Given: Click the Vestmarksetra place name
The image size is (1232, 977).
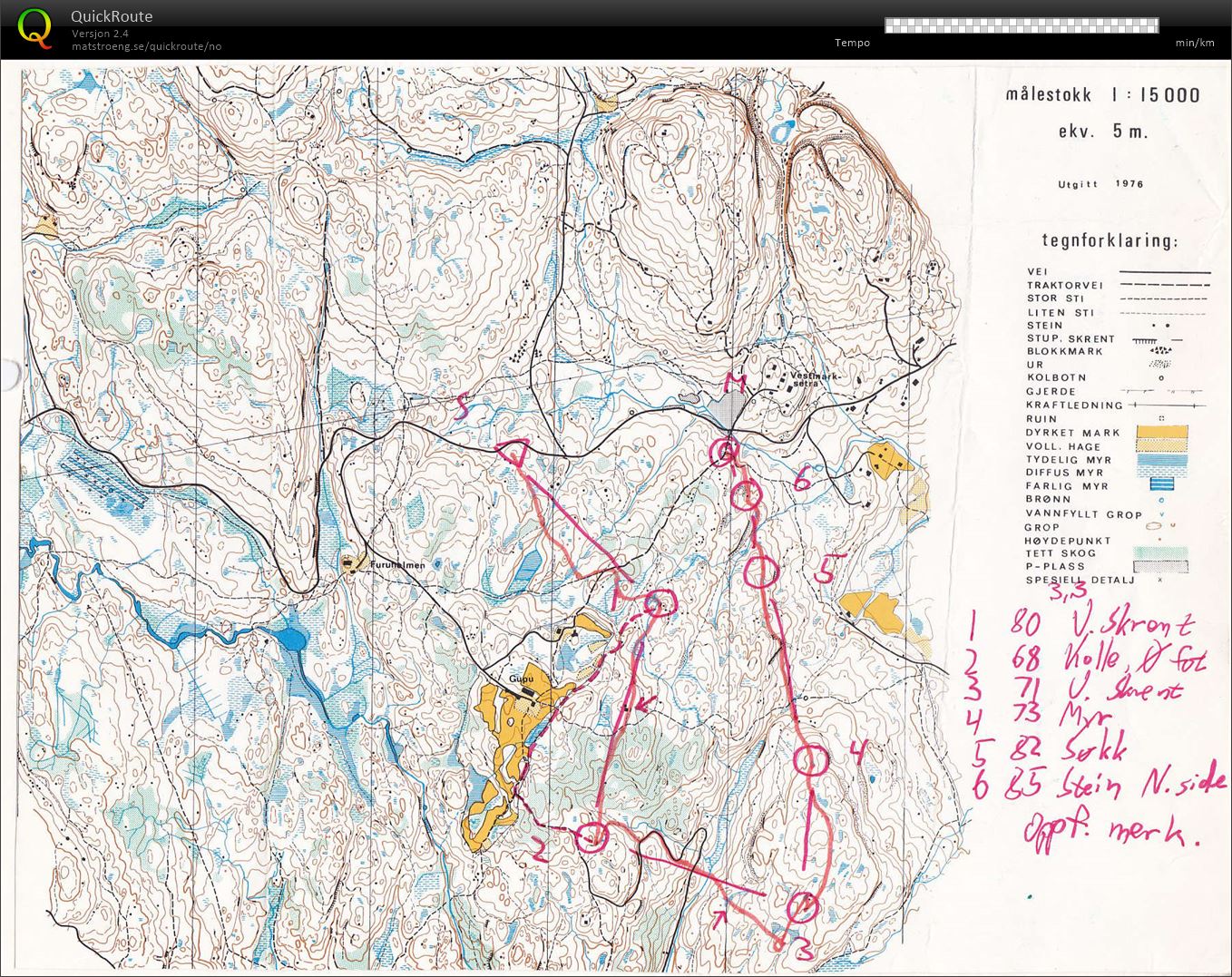Looking at the screenshot, I should 817,378.
